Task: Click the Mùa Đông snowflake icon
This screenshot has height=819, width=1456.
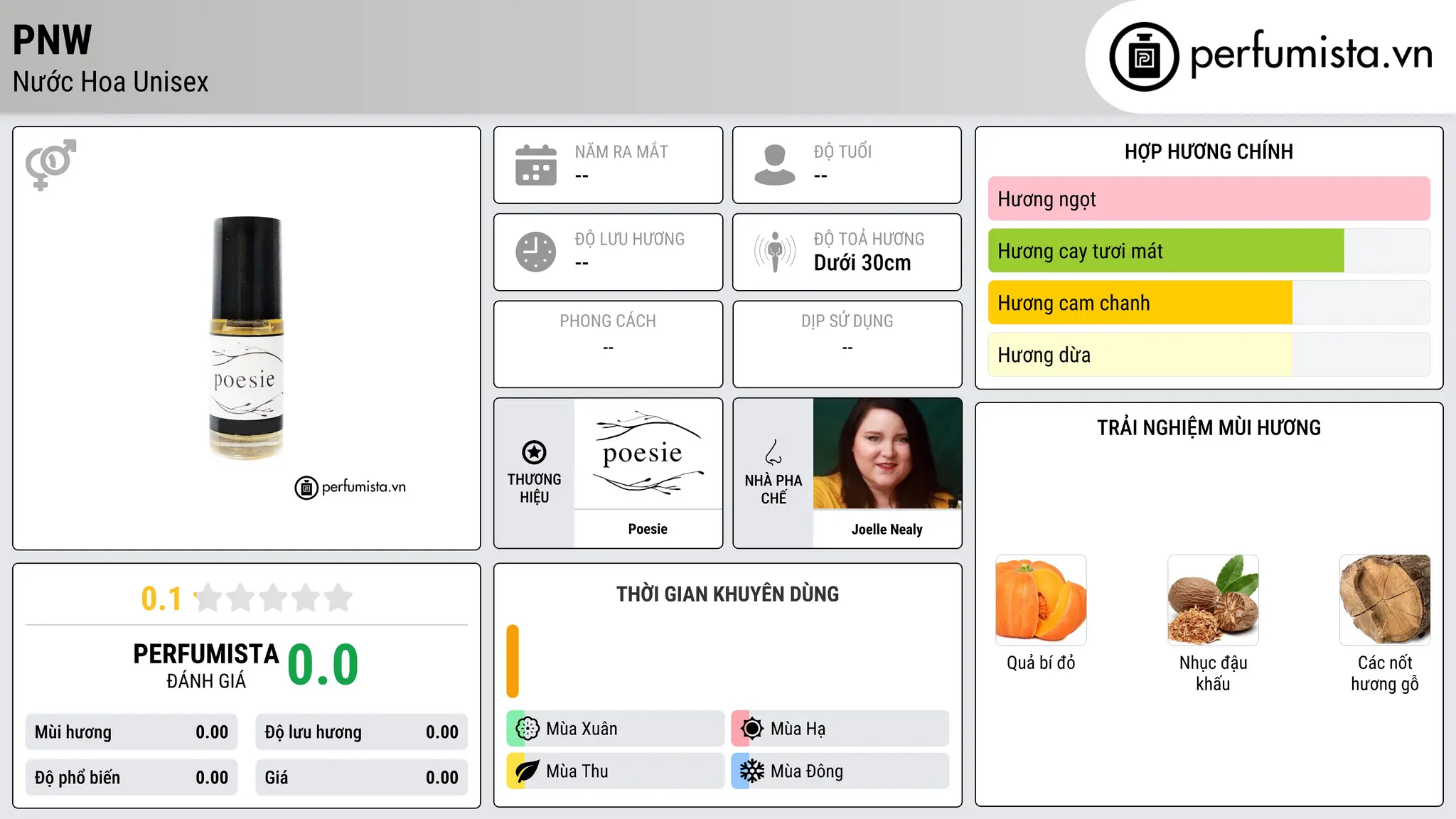Action: (752, 771)
